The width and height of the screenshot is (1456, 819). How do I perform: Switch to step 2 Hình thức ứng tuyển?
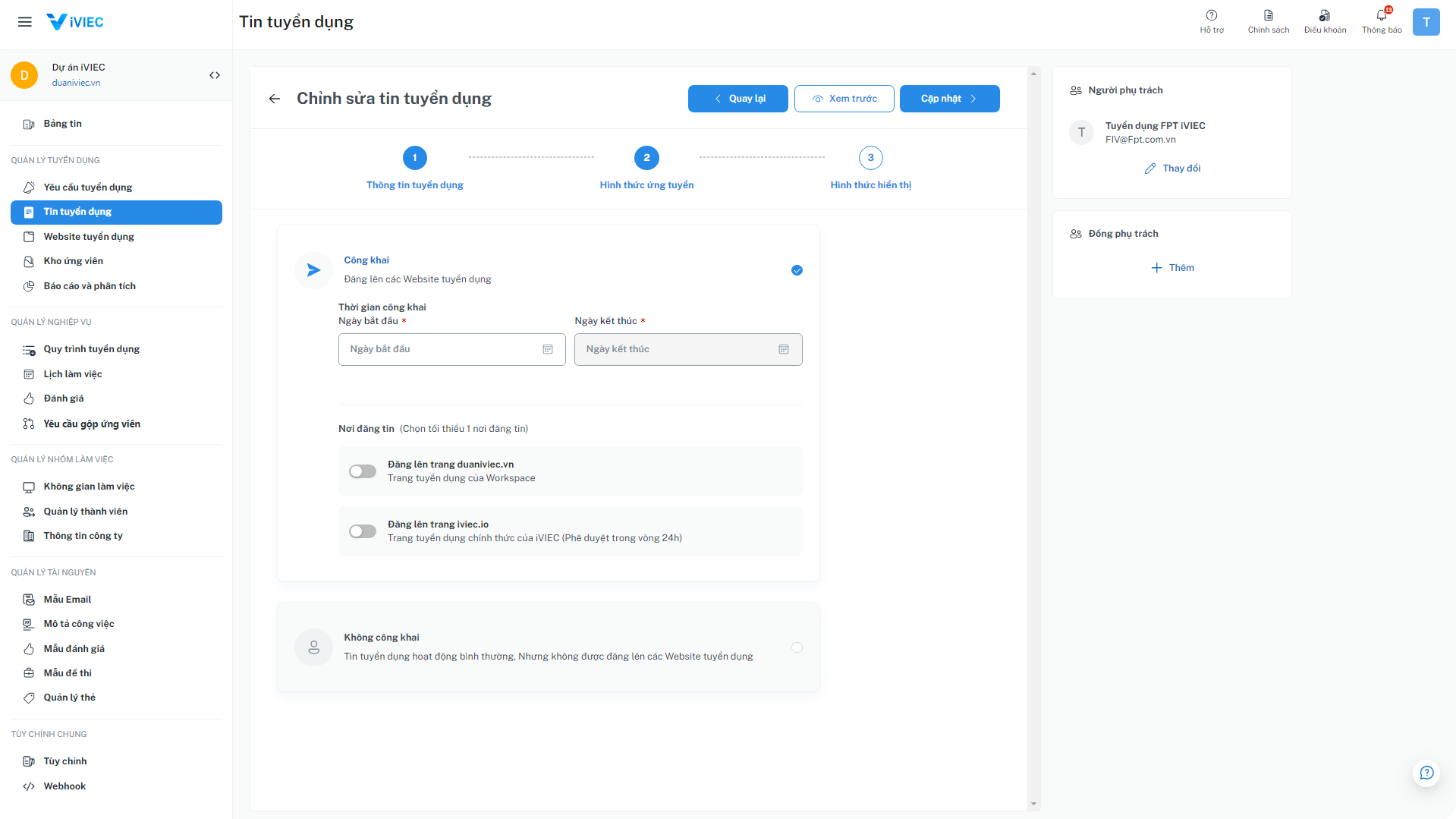[646, 158]
